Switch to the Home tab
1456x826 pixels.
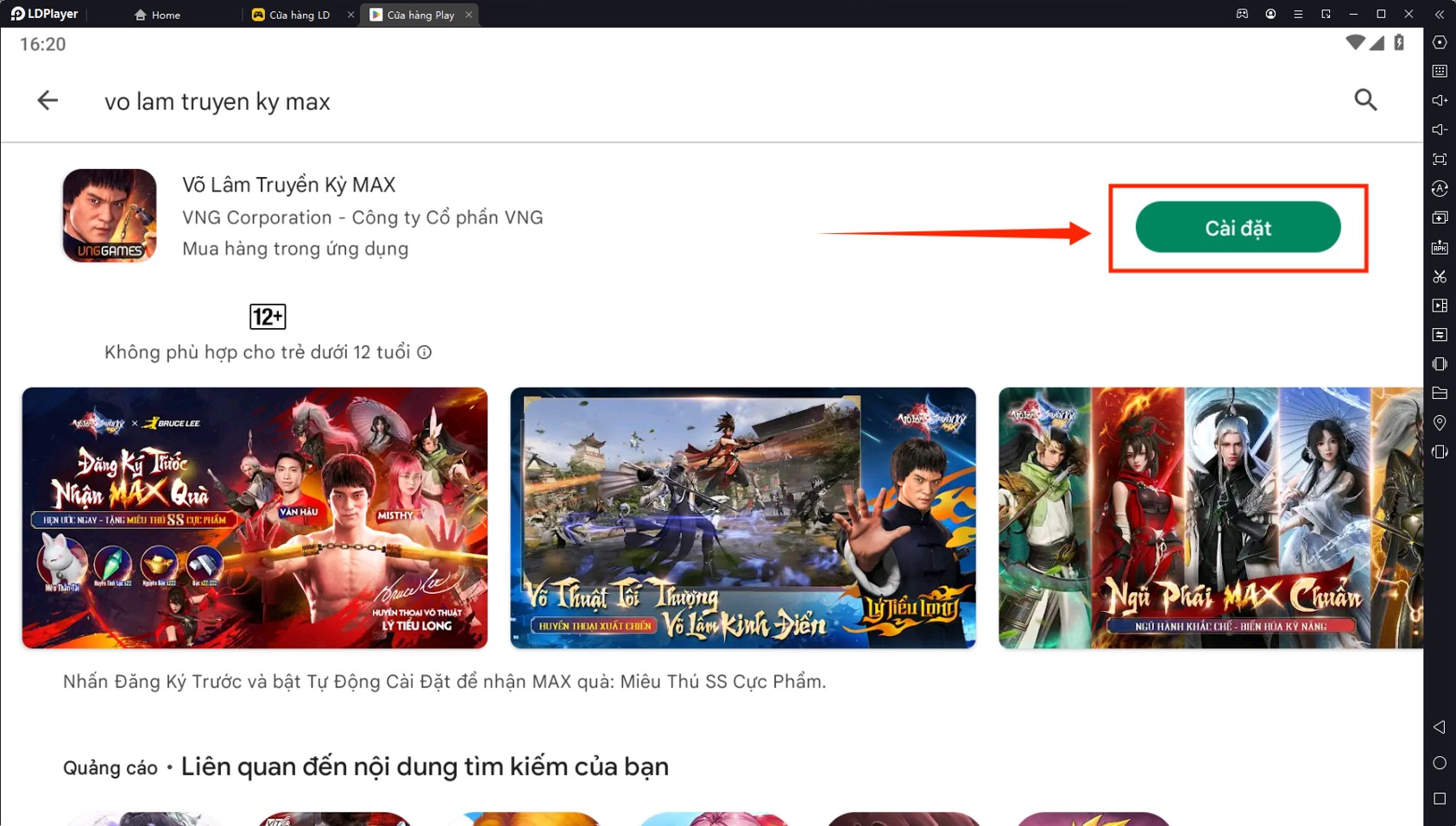click(157, 15)
